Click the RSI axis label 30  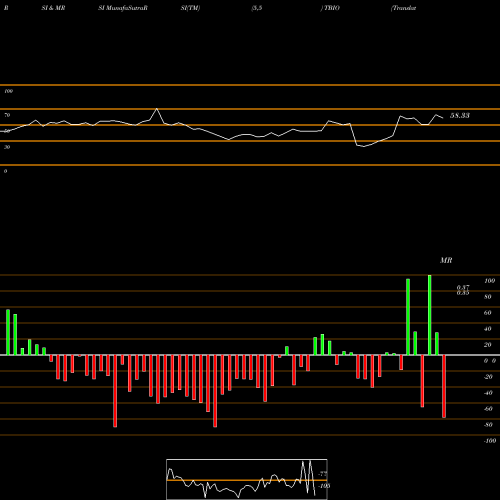pyautogui.click(x=7, y=147)
